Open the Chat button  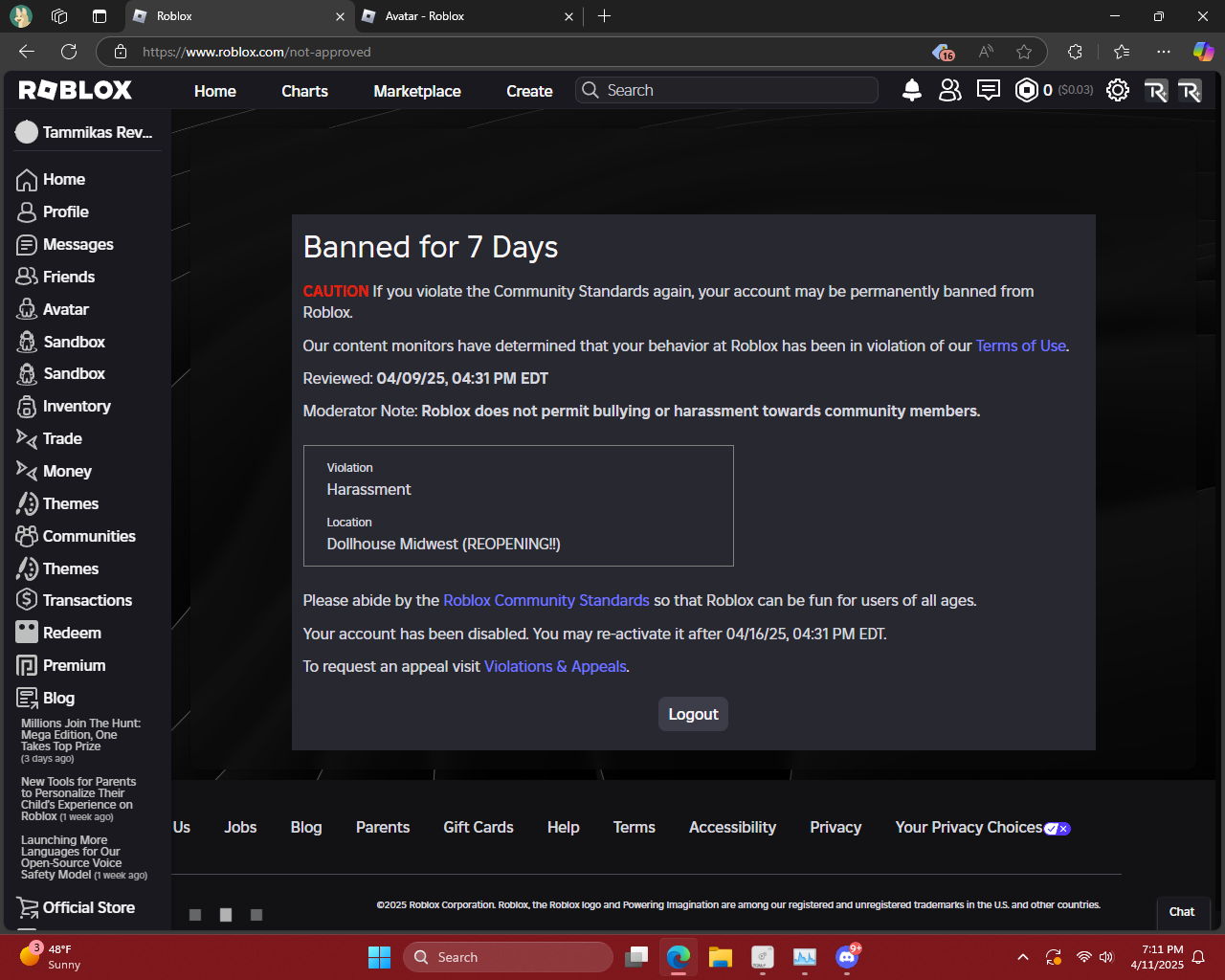point(1182,912)
